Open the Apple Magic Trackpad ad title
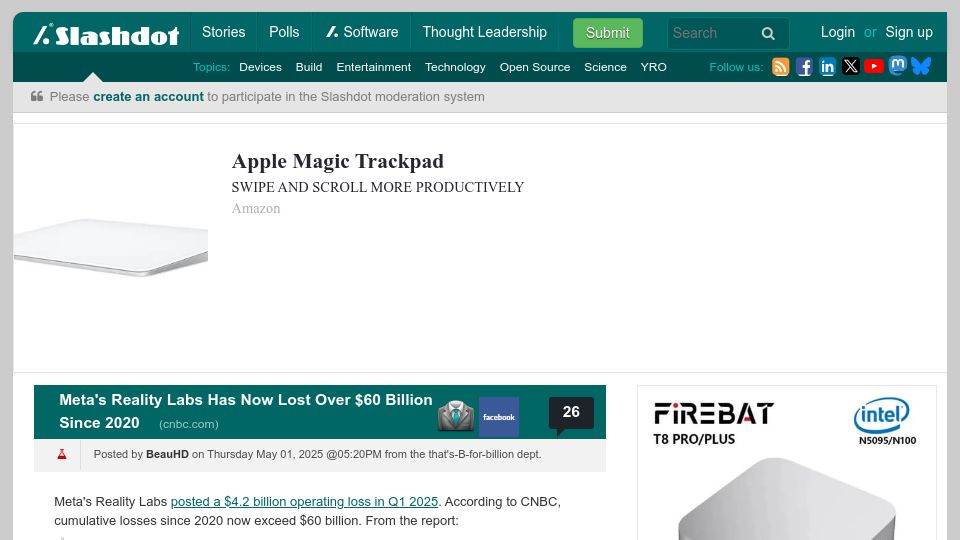The height and width of the screenshot is (540, 960). pyautogui.click(x=337, y=162)
